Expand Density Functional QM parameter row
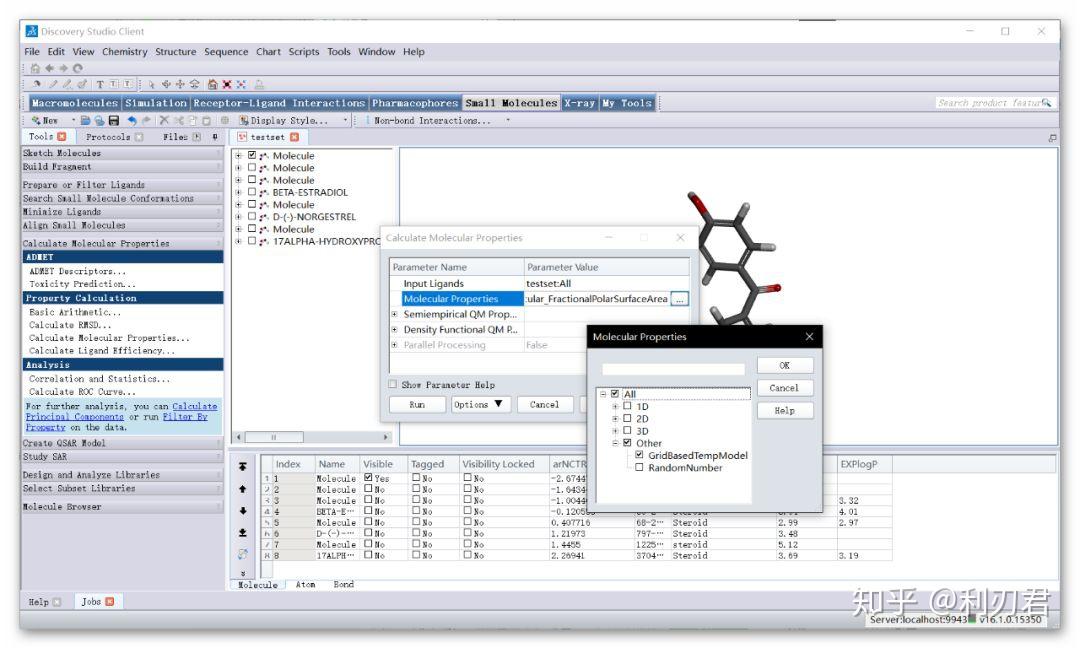The width and height of the screenshot is (1080, 648). pyautogui.click(x=395, y=330)
